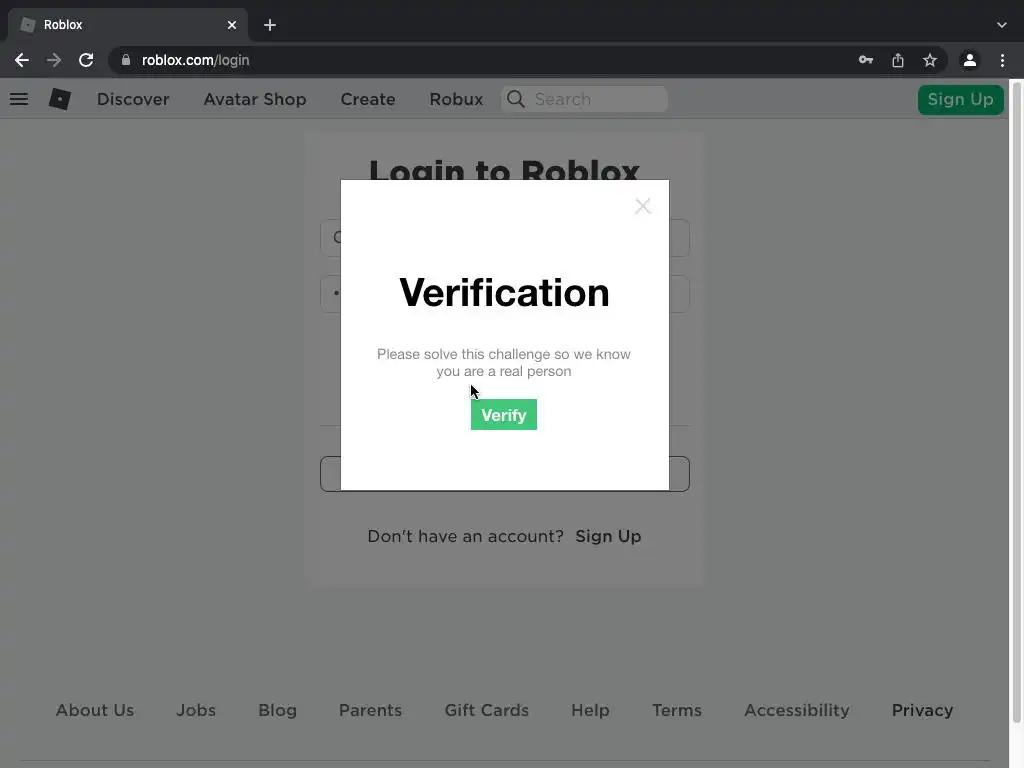Open the saved passwords key icon

(x=866, y=60)
